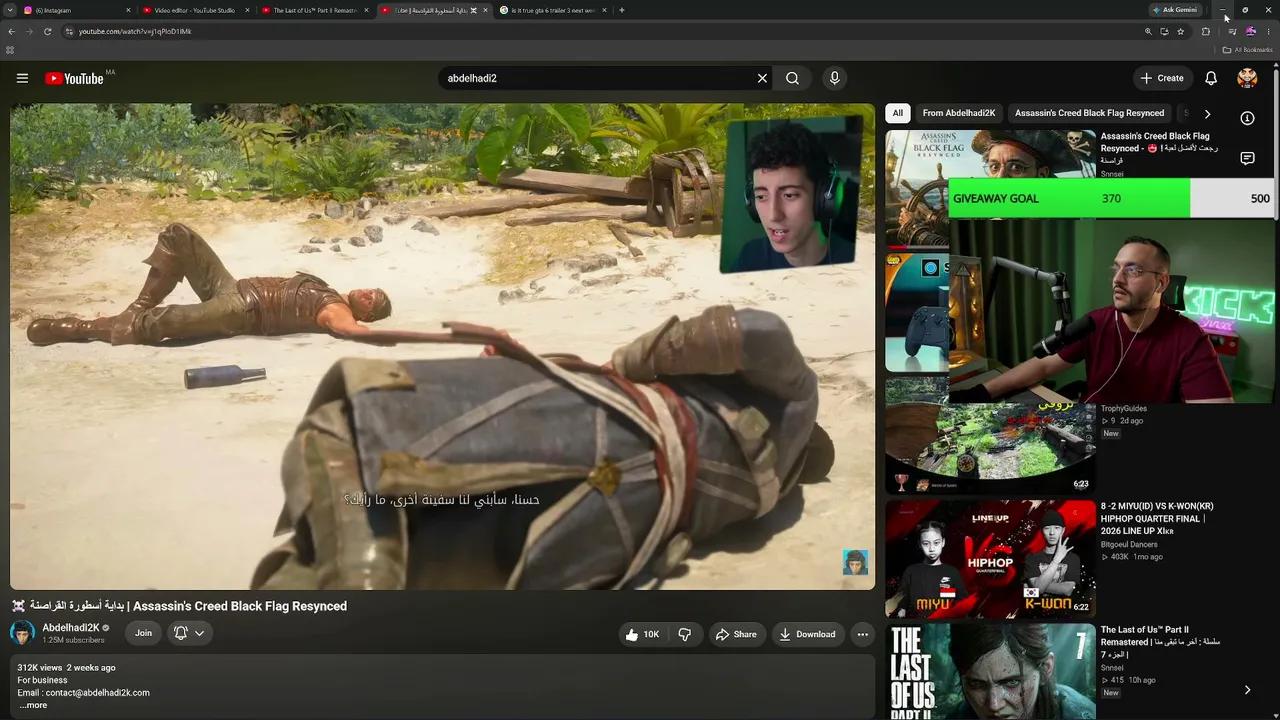This screenshot has height=720, width=1280.
Task: Open the apps grid in the bookmarks bar
Action: pos(10,50)
